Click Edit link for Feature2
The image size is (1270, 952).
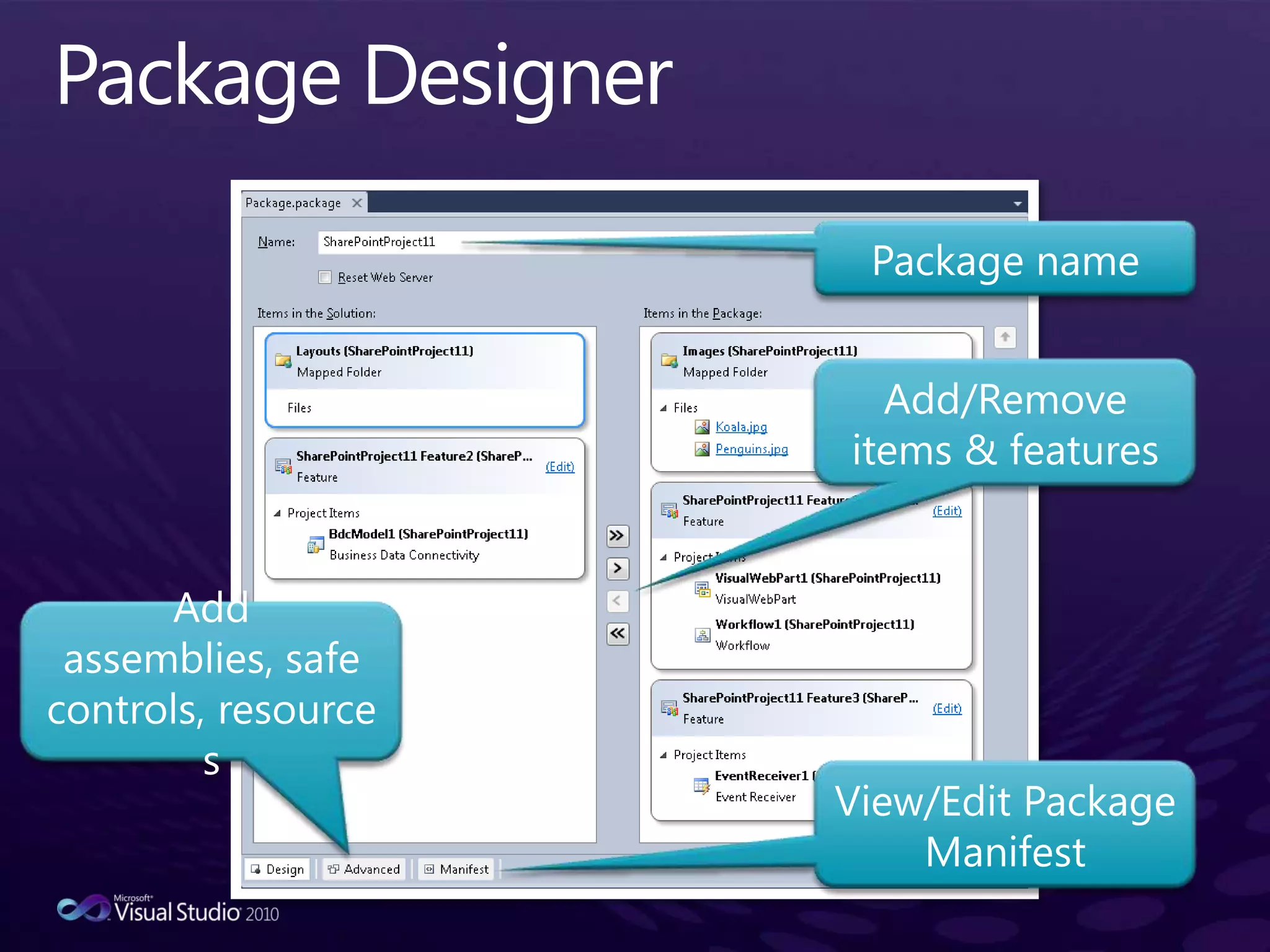click(x=559, y=467)
